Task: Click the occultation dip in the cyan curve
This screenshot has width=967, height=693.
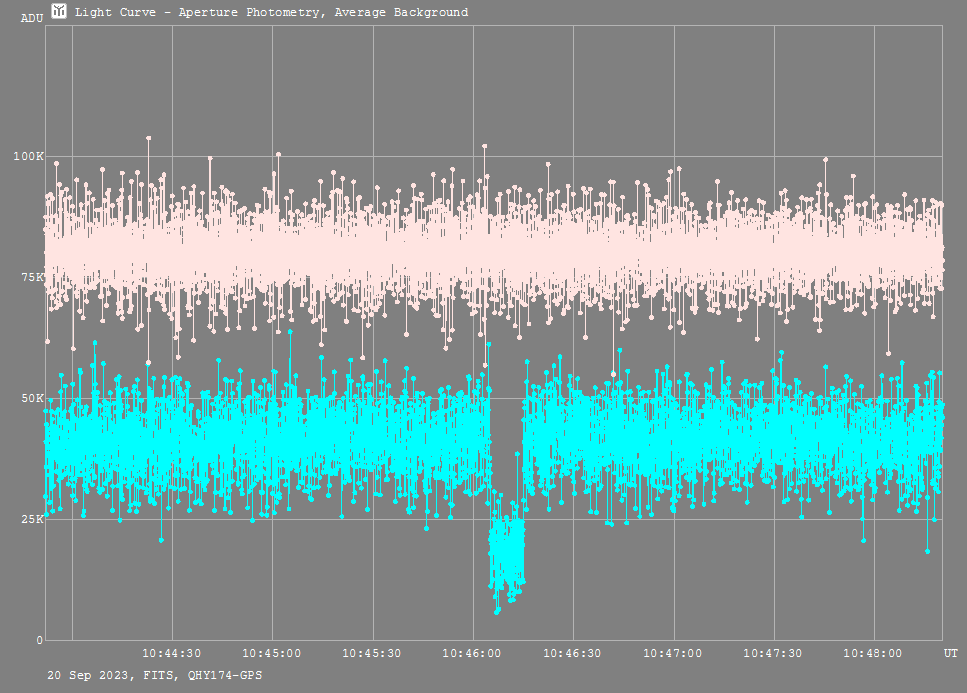Action: point(507,552)
